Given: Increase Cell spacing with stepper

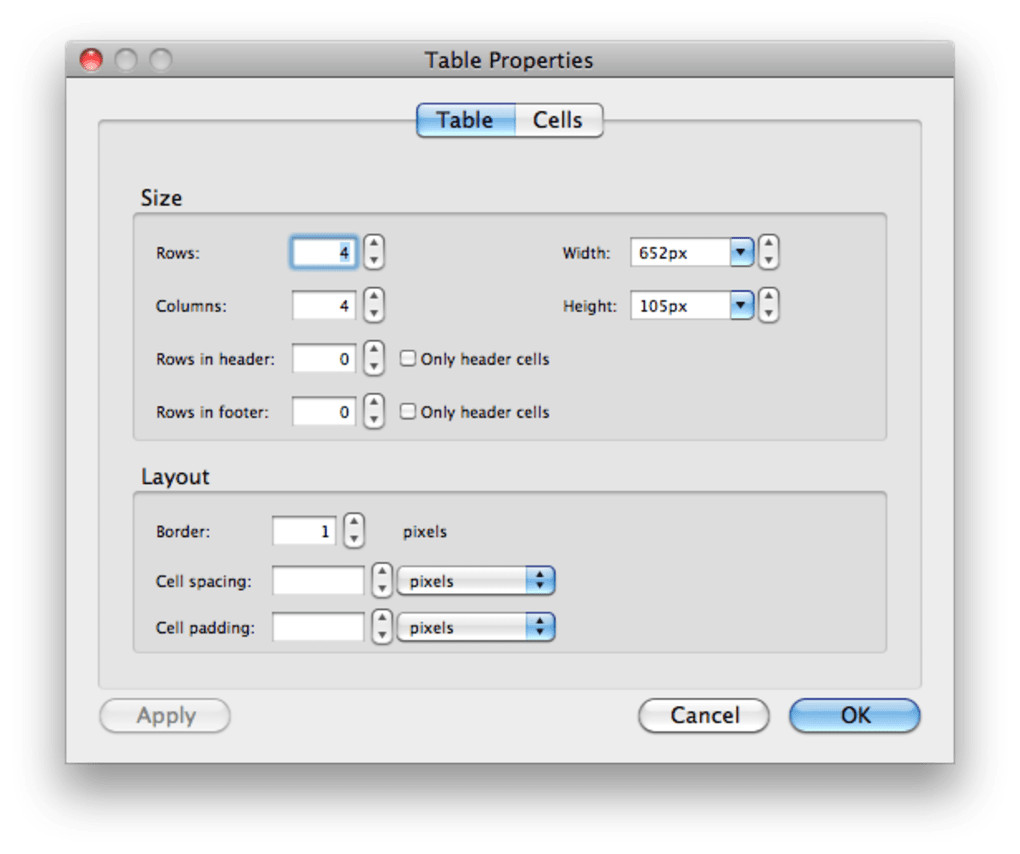Looking at the screenshot, I should pyautogui.click(x=382, y=572).
